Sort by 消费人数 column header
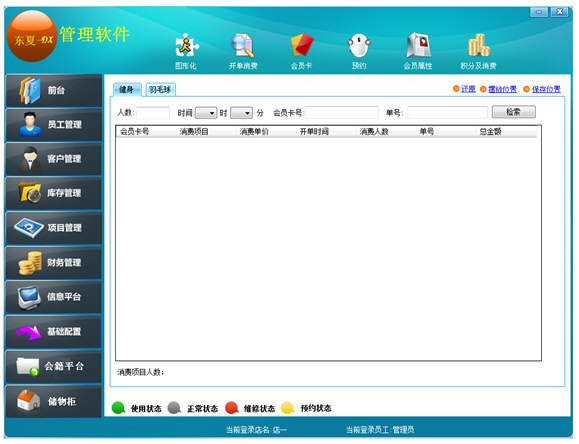The image size is (579, 444). 386,132
